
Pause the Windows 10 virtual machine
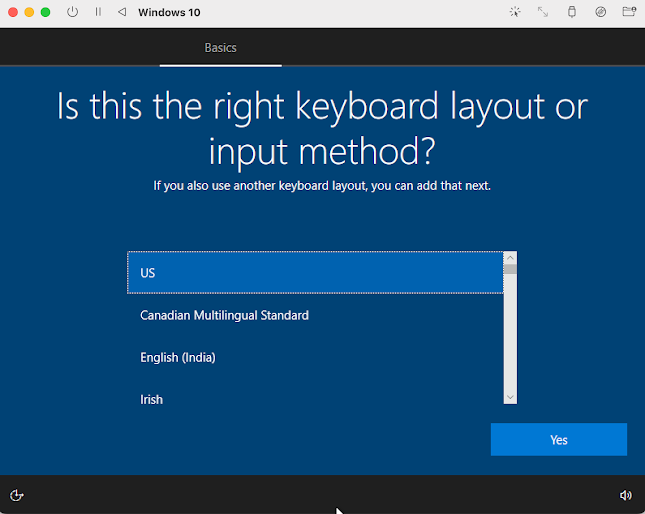[98, 12]
